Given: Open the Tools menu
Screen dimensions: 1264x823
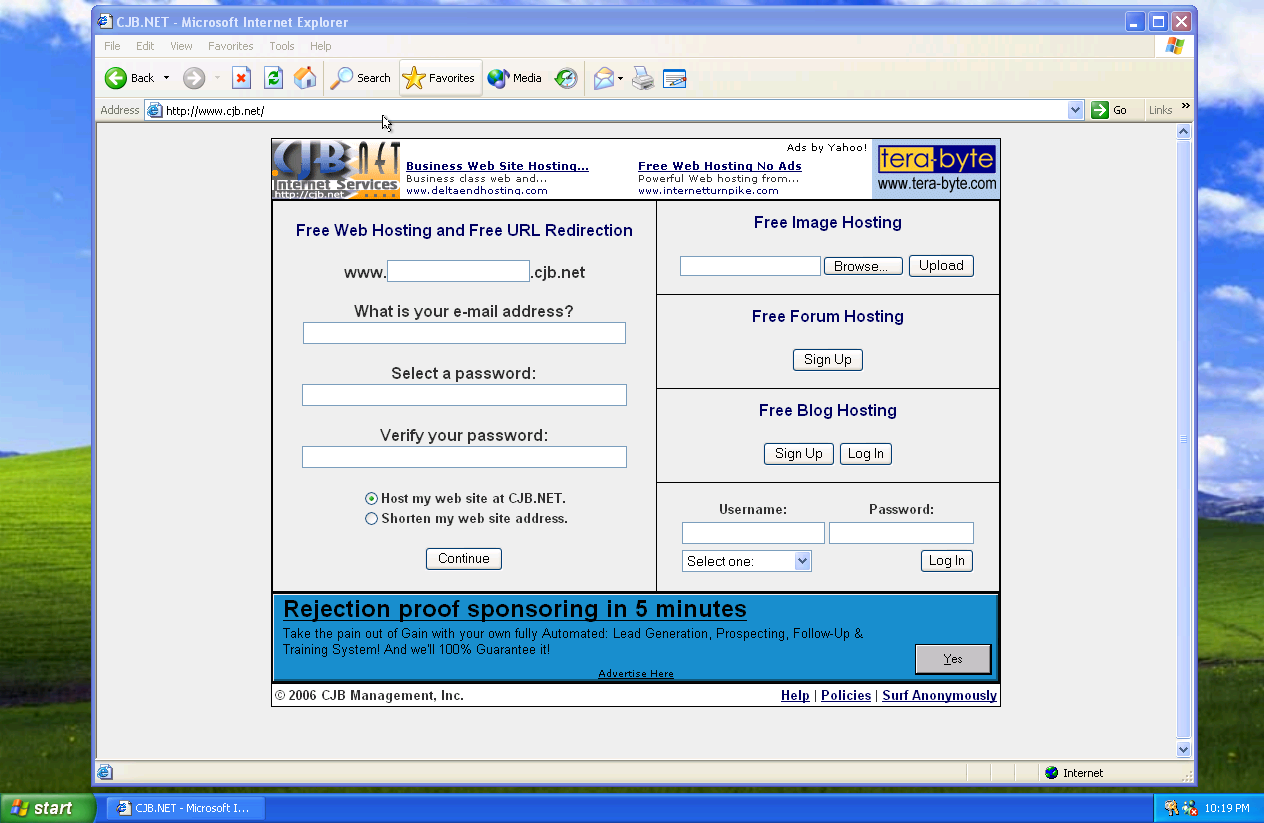Looking at the screenshot, I should click(x=282, y=46).
